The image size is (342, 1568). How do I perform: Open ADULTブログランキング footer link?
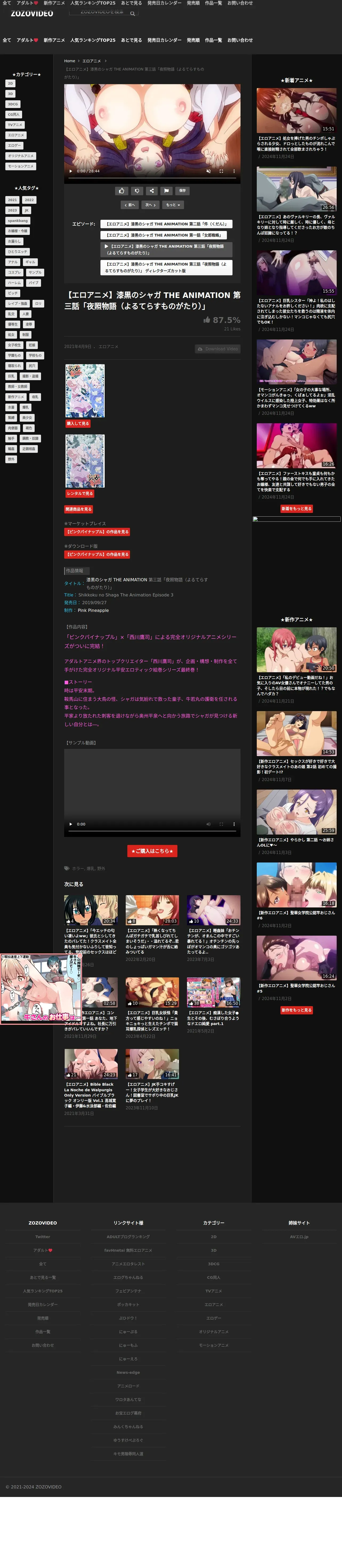click(128, 1237)
